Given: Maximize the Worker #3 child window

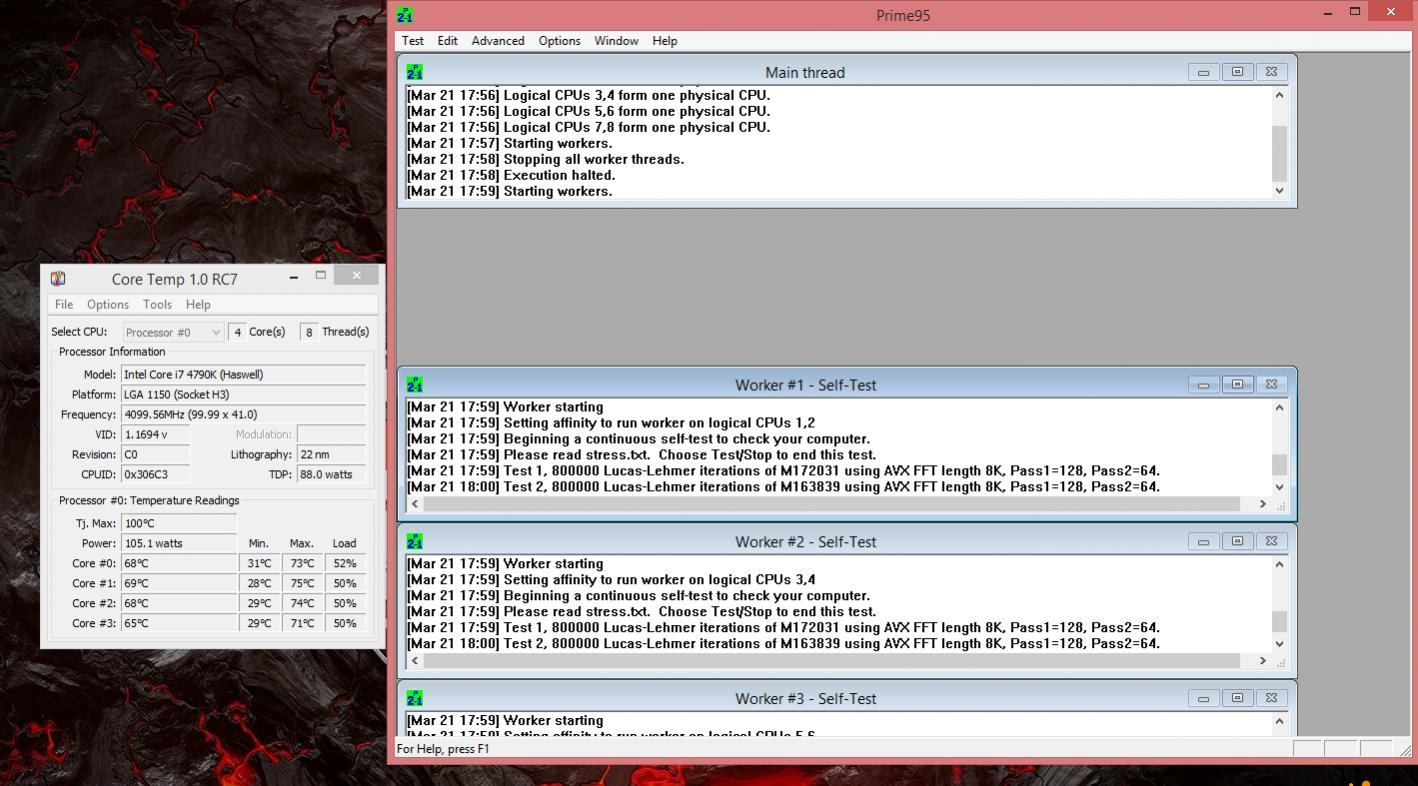Looking at the screenshot, I should [1237, 698].
